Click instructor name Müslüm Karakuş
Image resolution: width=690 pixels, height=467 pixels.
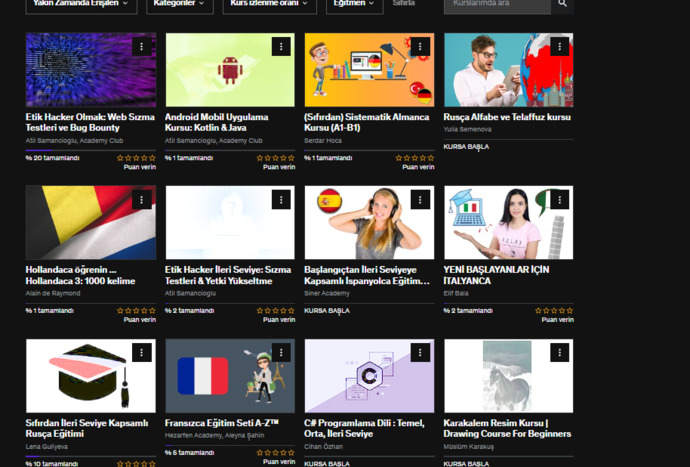tap(469, 446)
